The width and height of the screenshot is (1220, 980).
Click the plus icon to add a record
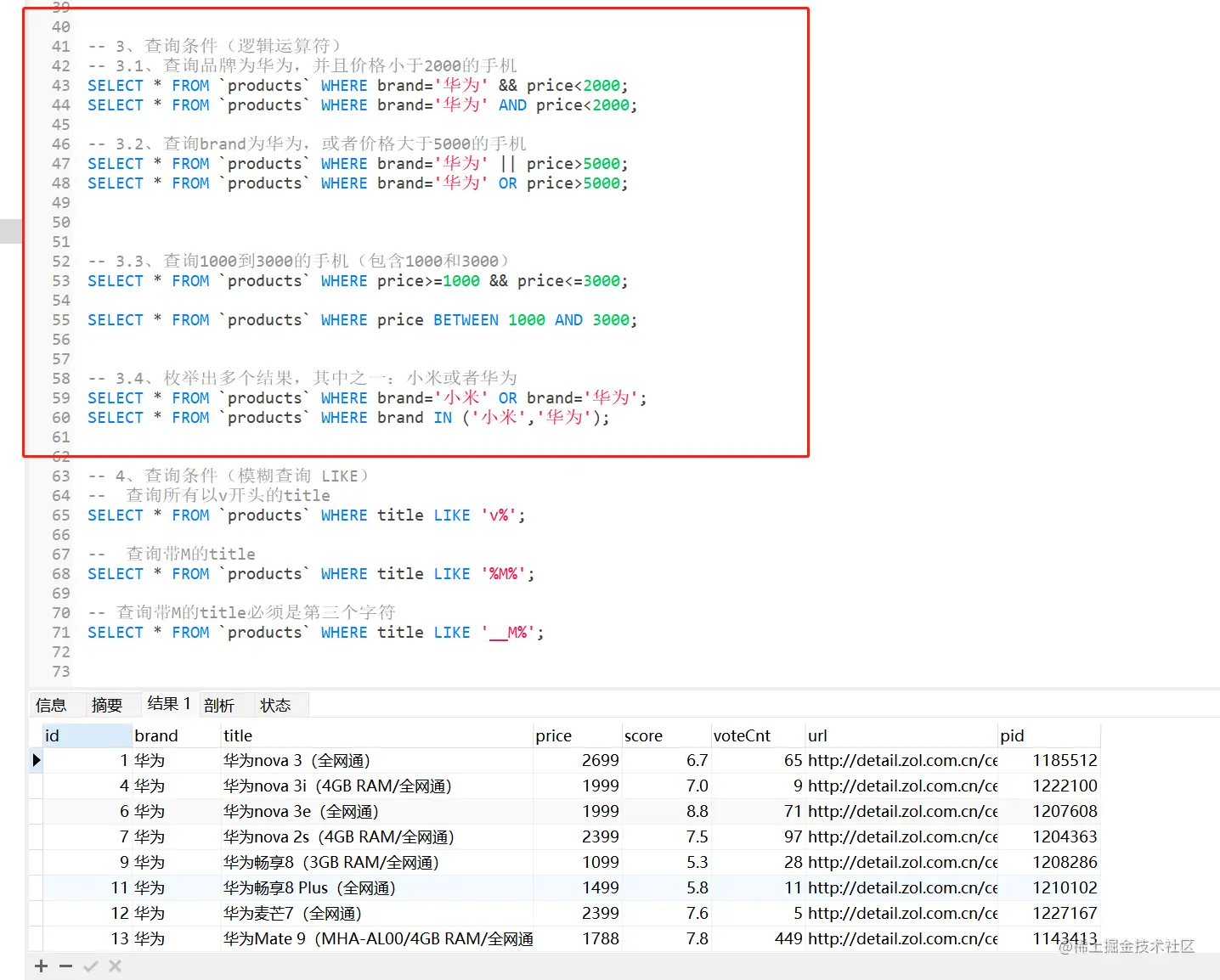pyautogui.click(x=41, y=966)
